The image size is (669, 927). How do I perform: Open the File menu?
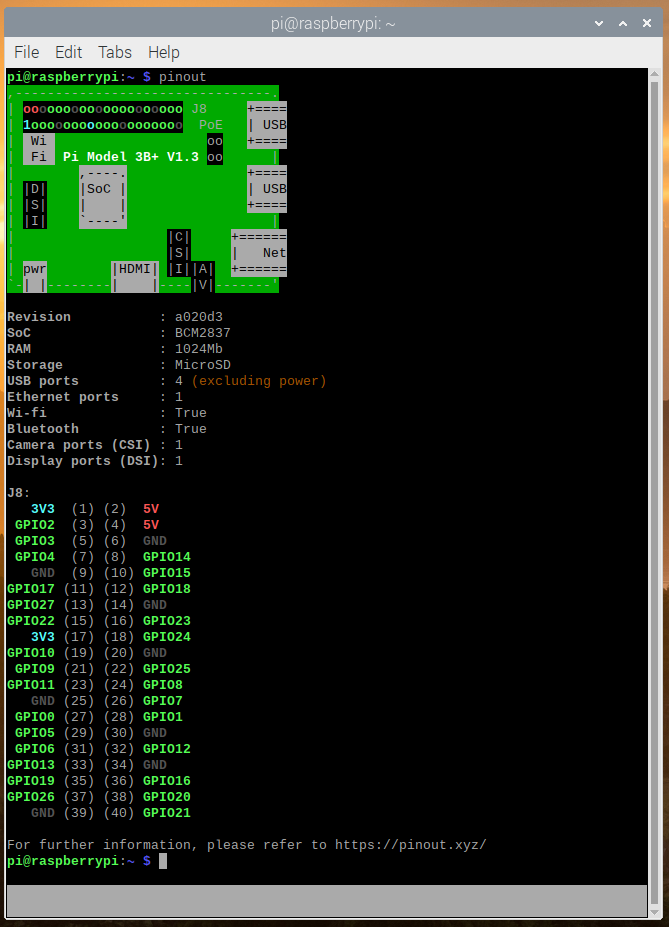(x=27, y=53)
